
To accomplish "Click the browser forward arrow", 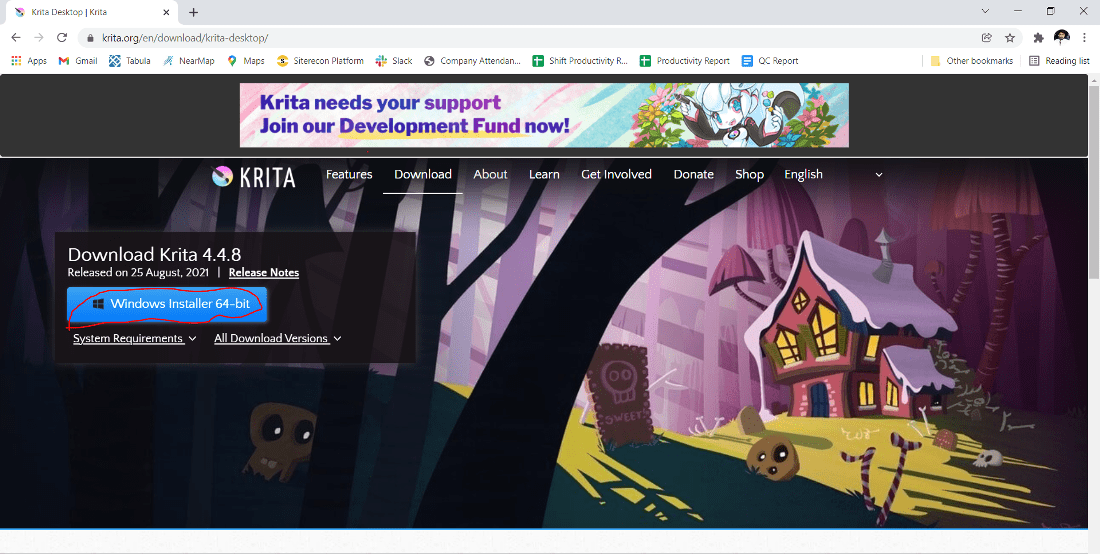I will click(39, 38).
